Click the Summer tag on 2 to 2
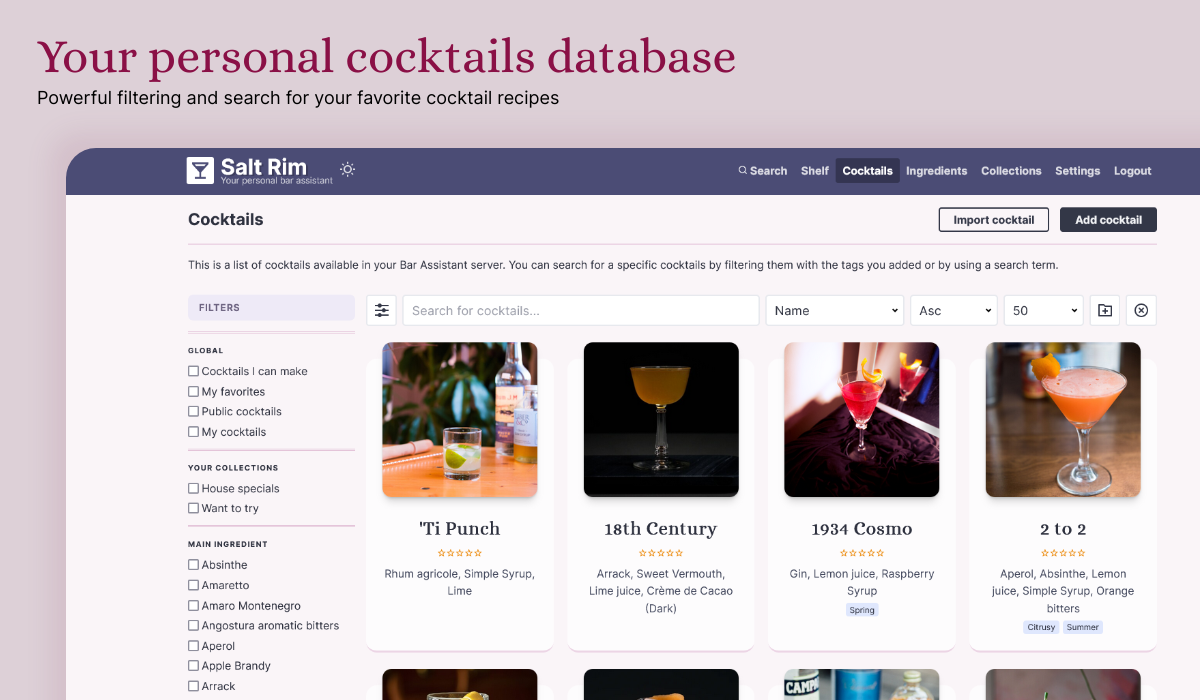 [1083, 627]
